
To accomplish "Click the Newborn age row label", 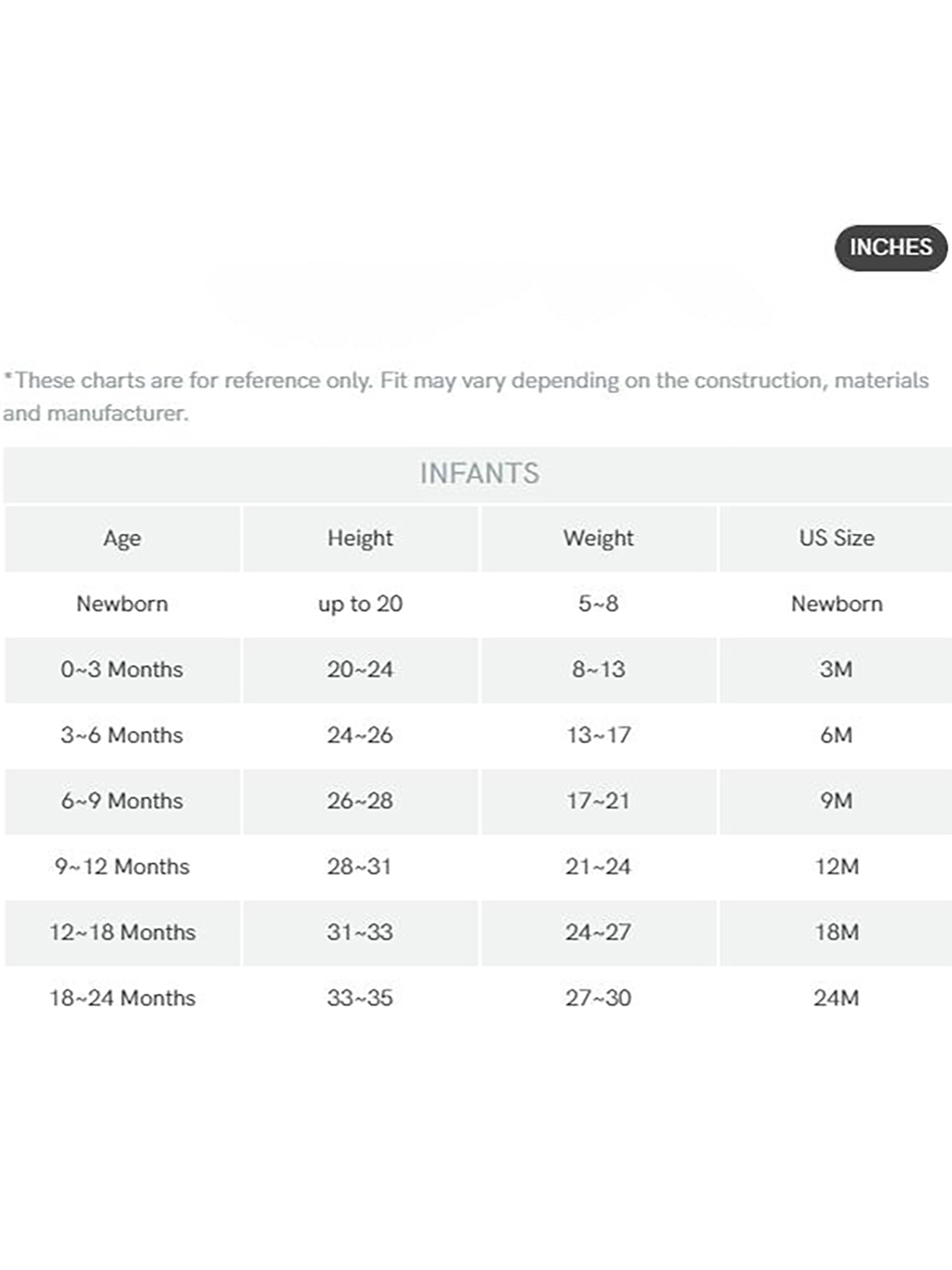I will pos(122,604).
